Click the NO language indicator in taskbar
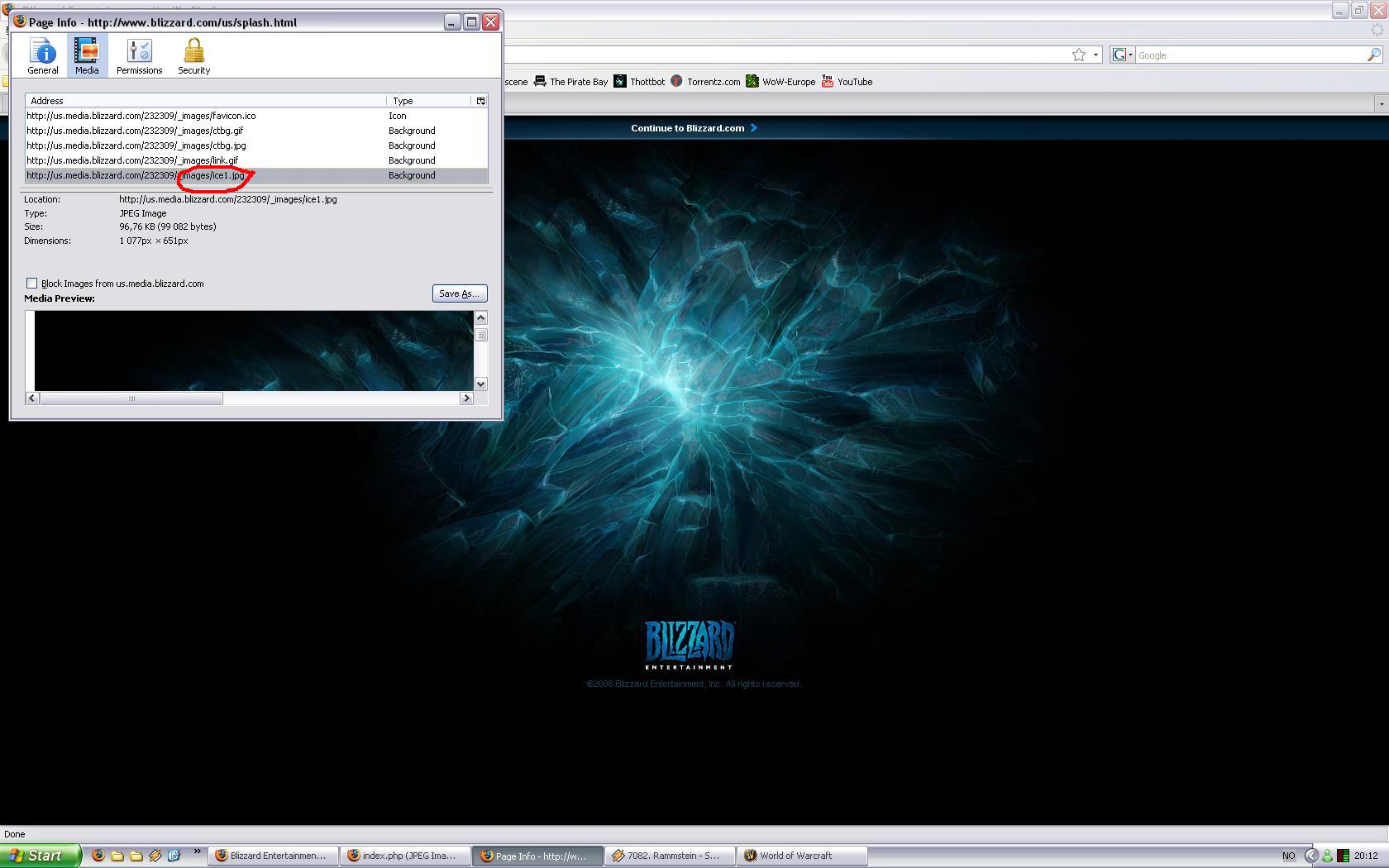1389x868 pixels. [1288, 856]
